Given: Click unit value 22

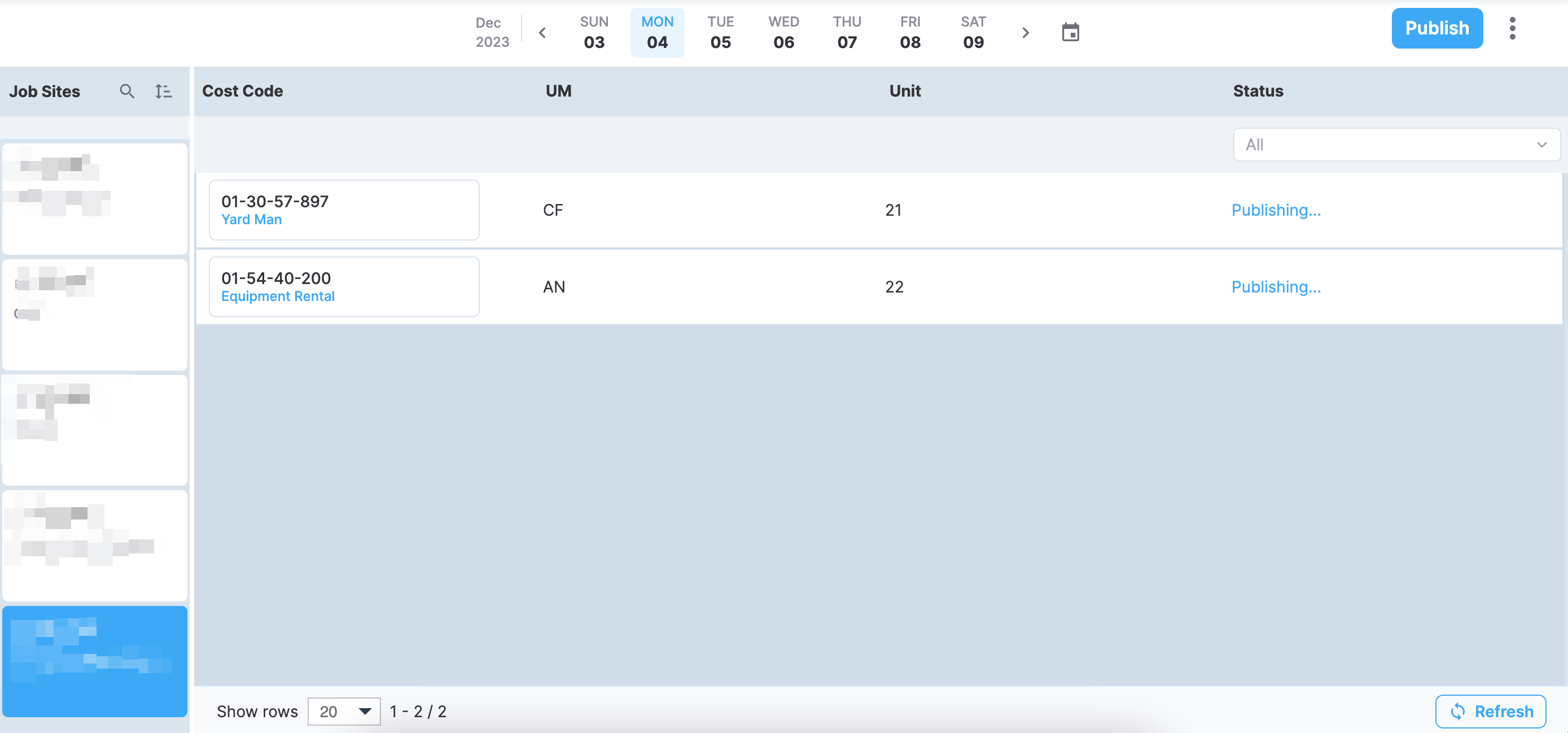Looking at the screenshot, I should point(894,287).
